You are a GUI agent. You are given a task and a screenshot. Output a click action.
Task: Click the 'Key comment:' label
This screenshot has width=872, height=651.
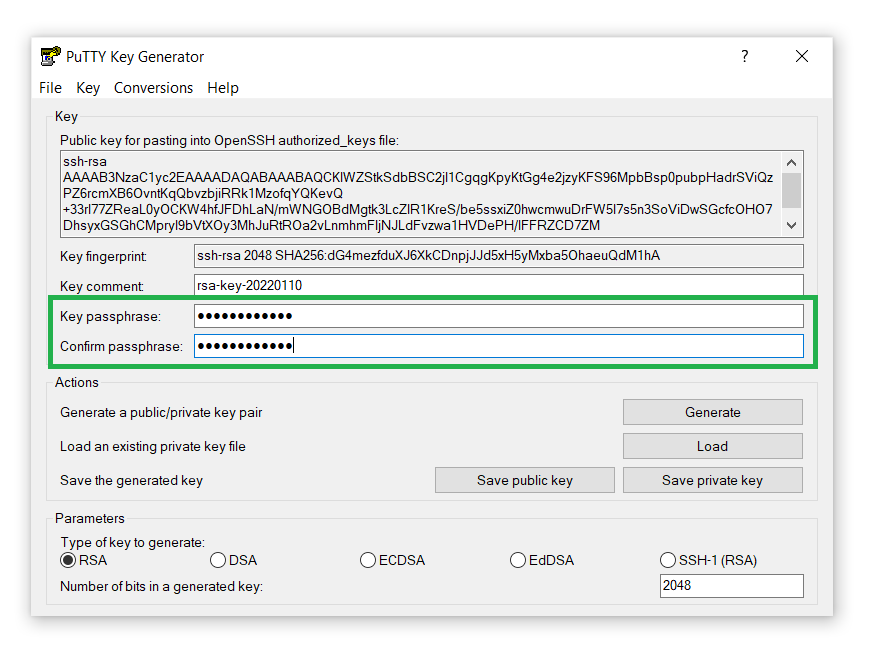point(101,286)
